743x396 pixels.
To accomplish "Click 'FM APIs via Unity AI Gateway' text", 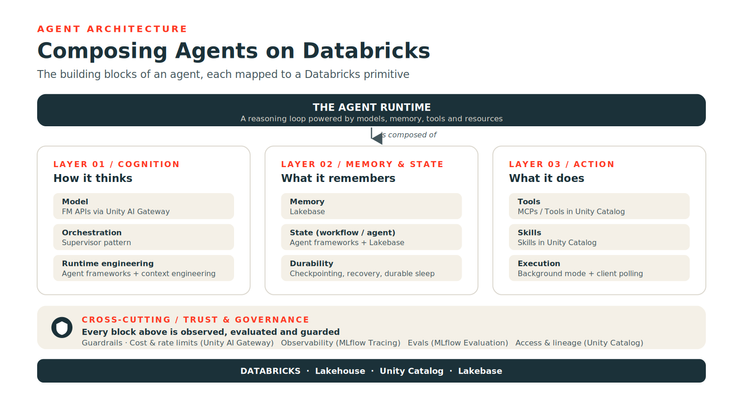I will [x=116, y=211].
